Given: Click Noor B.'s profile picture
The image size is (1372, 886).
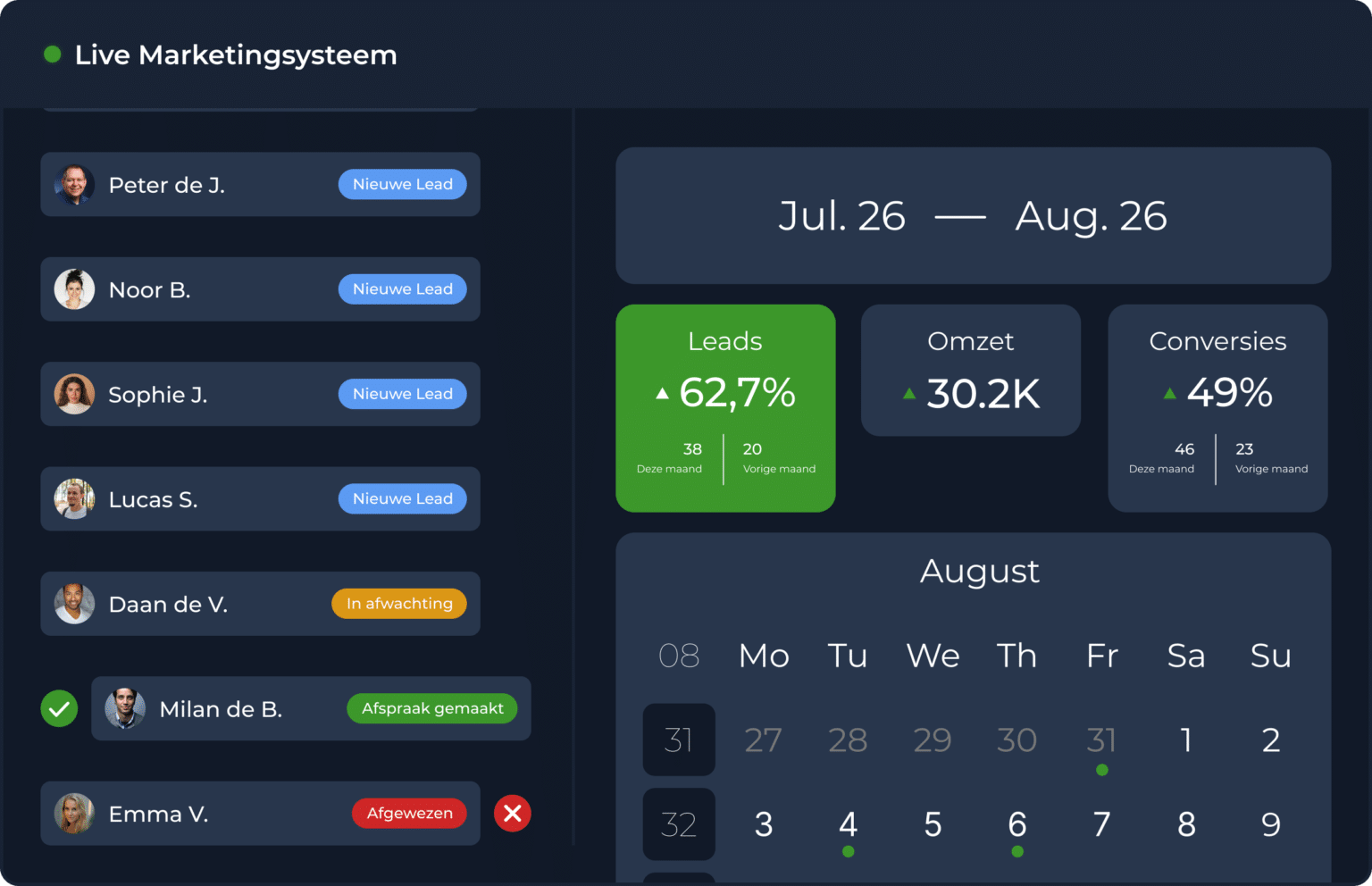Looking at the screenshot, I should point(74,289).
